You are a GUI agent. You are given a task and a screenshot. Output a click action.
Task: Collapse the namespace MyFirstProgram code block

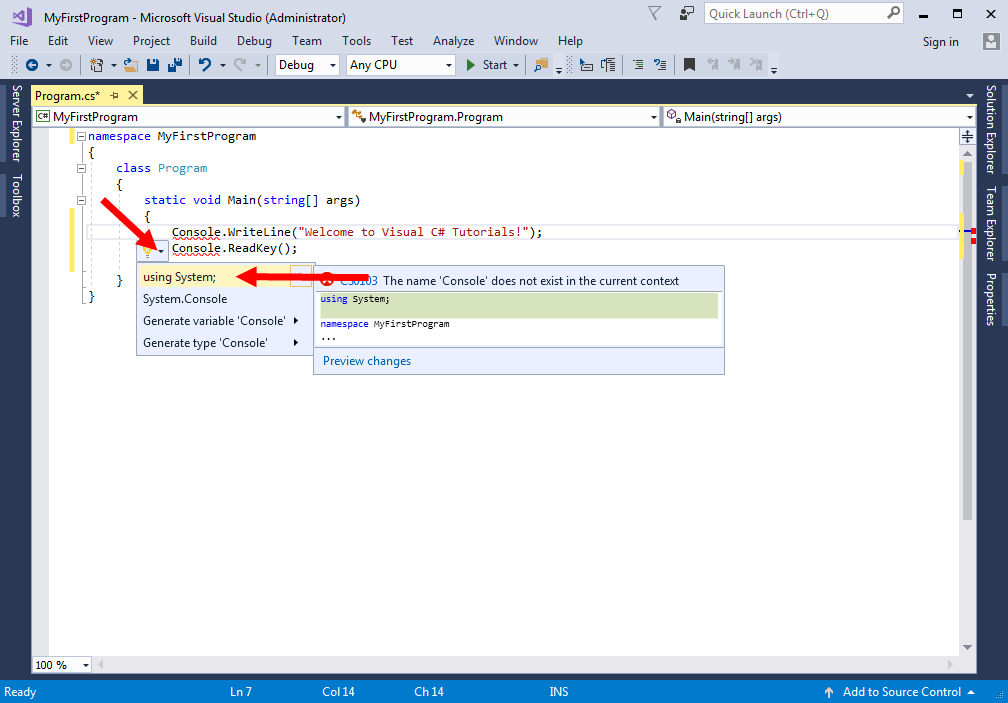tap(82, 136)
